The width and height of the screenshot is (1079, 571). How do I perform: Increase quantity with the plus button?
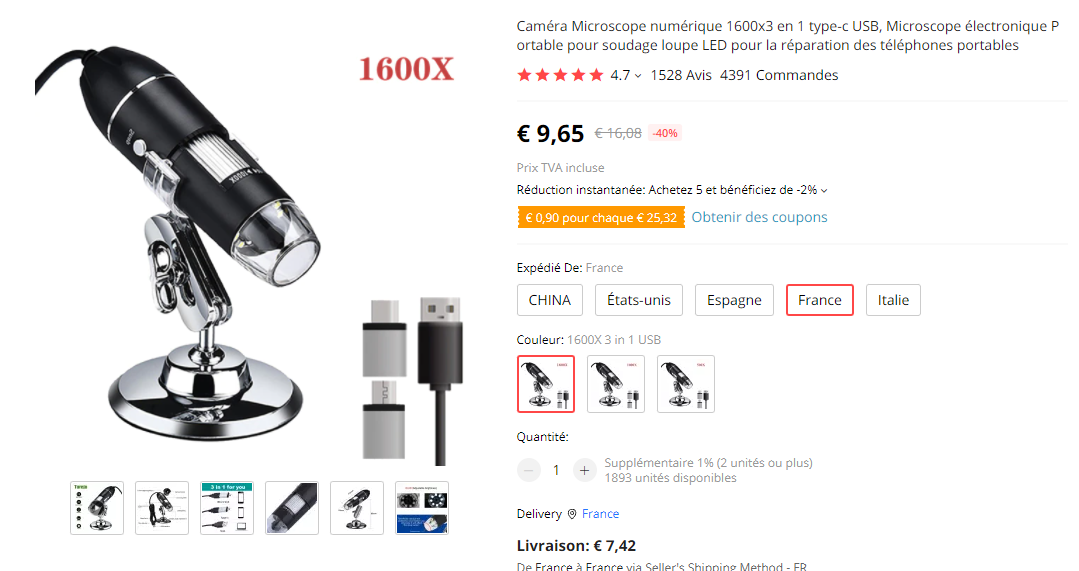584,471
